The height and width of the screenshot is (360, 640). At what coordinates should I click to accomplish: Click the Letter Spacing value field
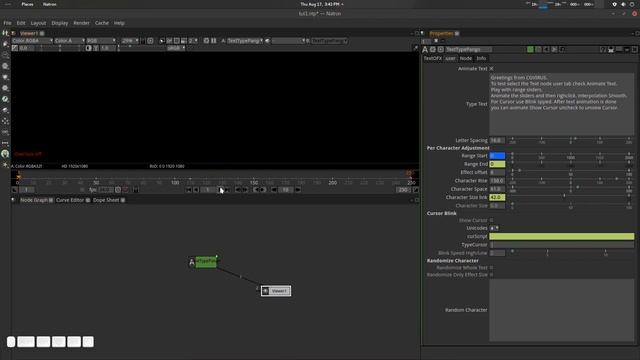point(497,140)
